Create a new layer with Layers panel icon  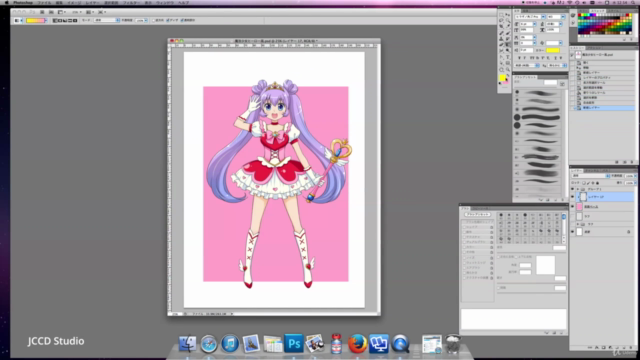tap(624, 347)
